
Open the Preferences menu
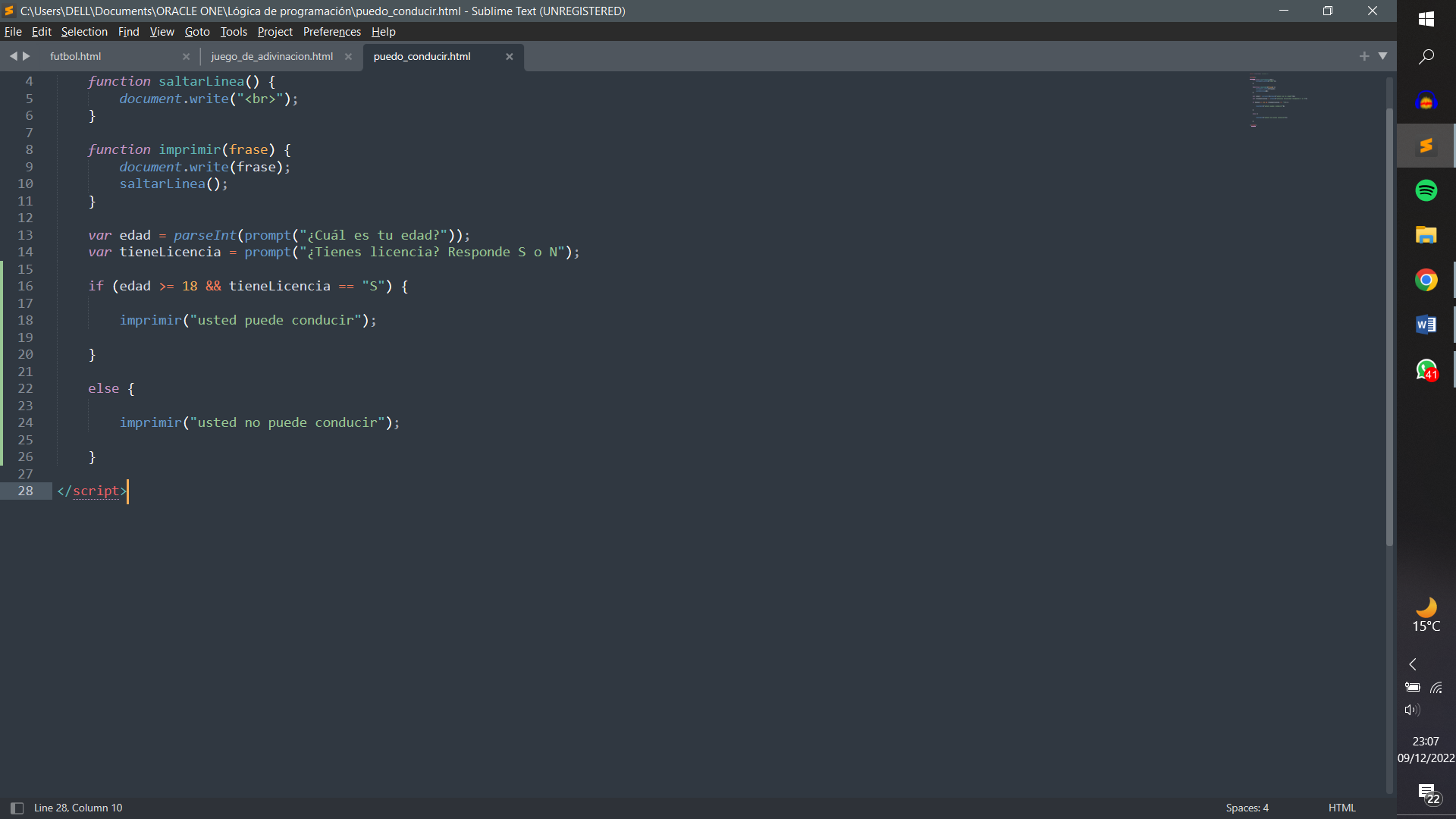pyautogui.click(x=331, y=32)
